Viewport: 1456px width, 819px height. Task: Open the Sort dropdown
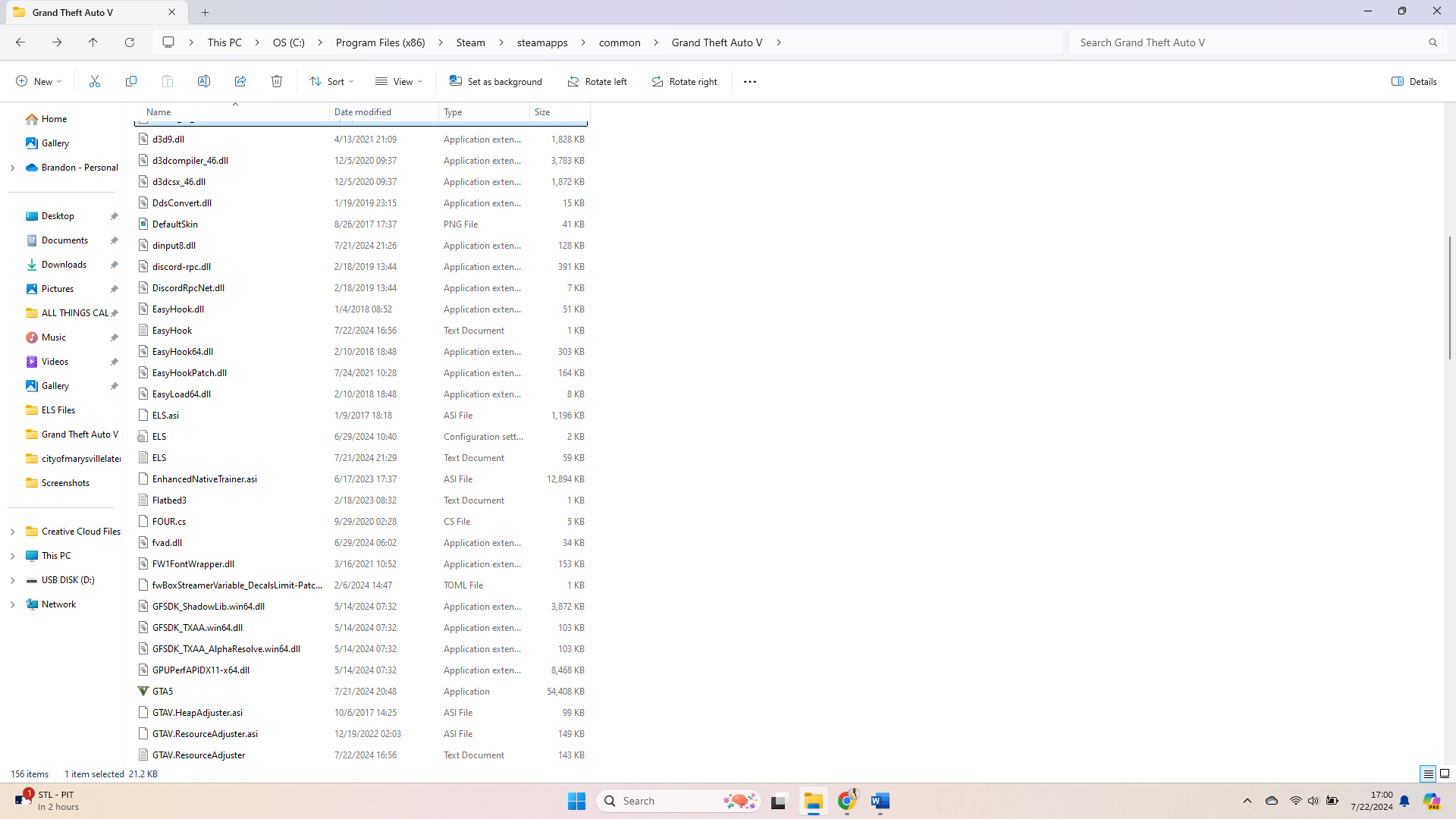(331, 82)
